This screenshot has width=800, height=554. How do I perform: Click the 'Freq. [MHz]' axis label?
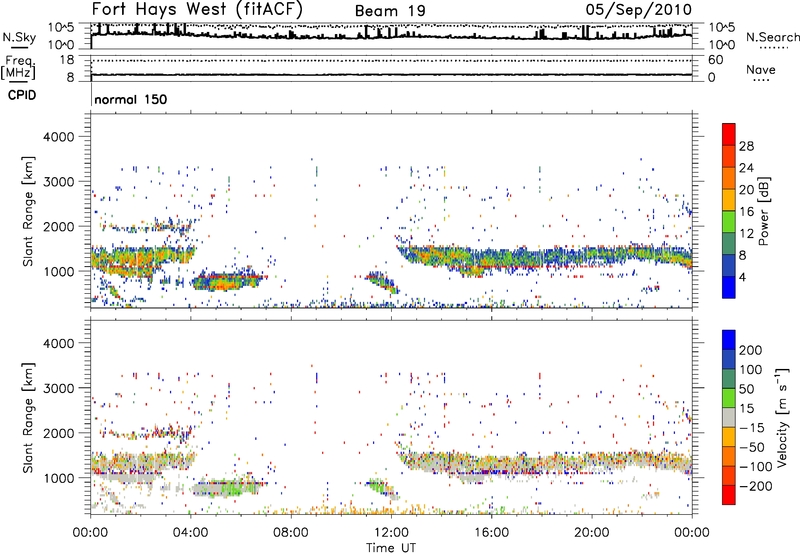click(x=19, y=68)
